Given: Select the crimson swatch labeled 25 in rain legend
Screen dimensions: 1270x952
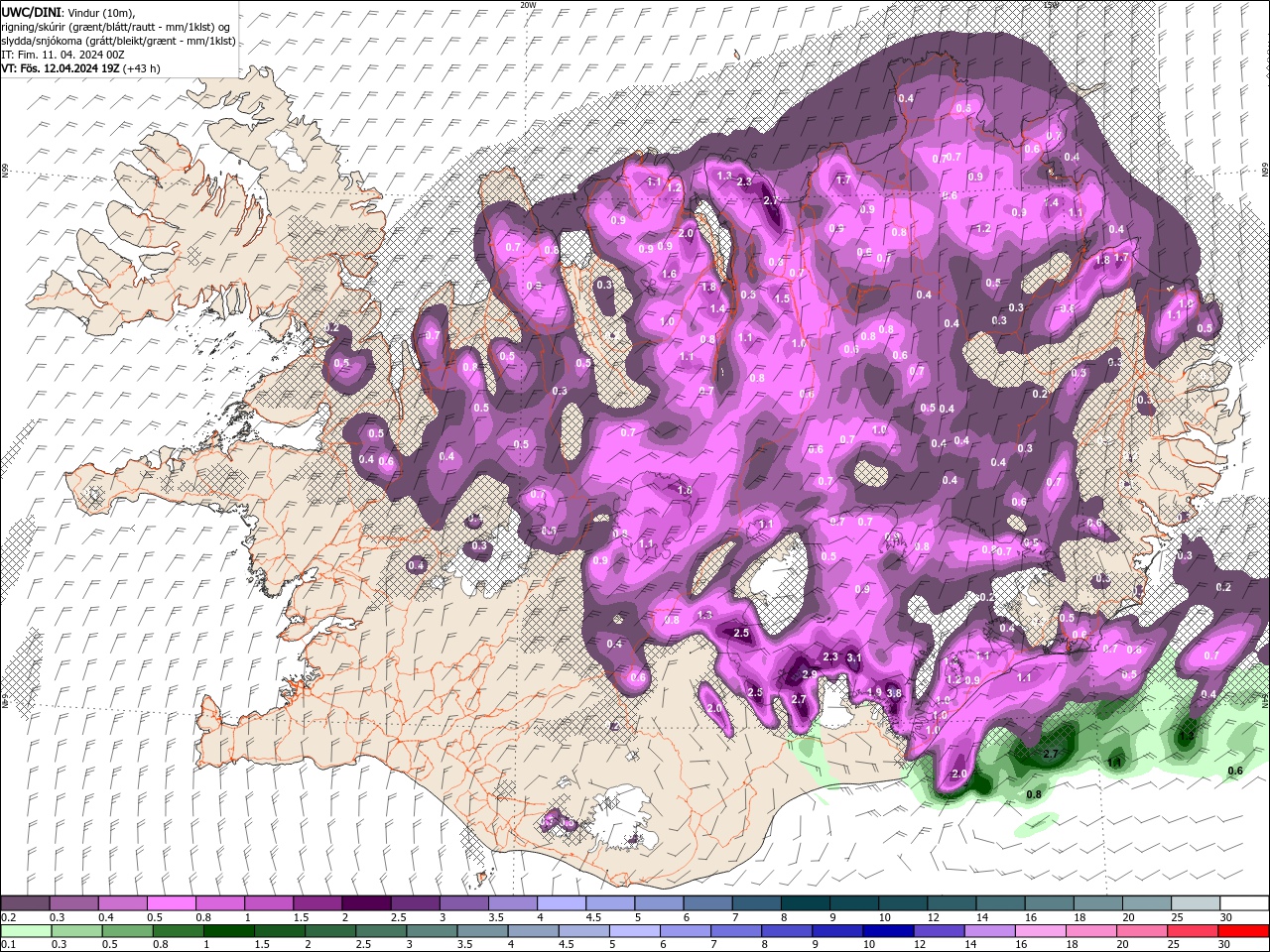Looking at the screenshot, I should [1195, 931].
